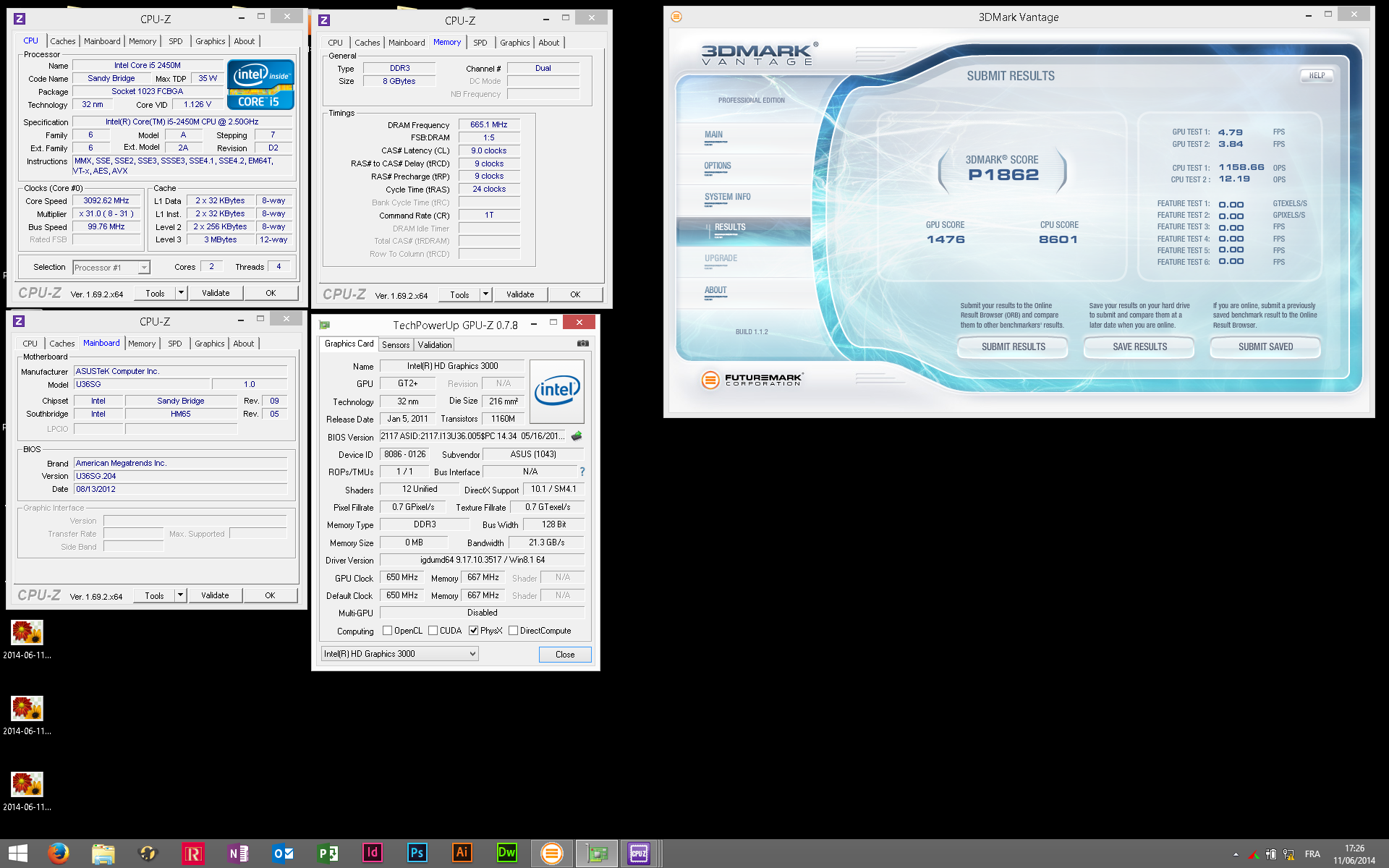The image size is (1389, 868).
Task: Switch to Caches tab in CPU-Z CPU window
Action: click(x=62, y=41)
